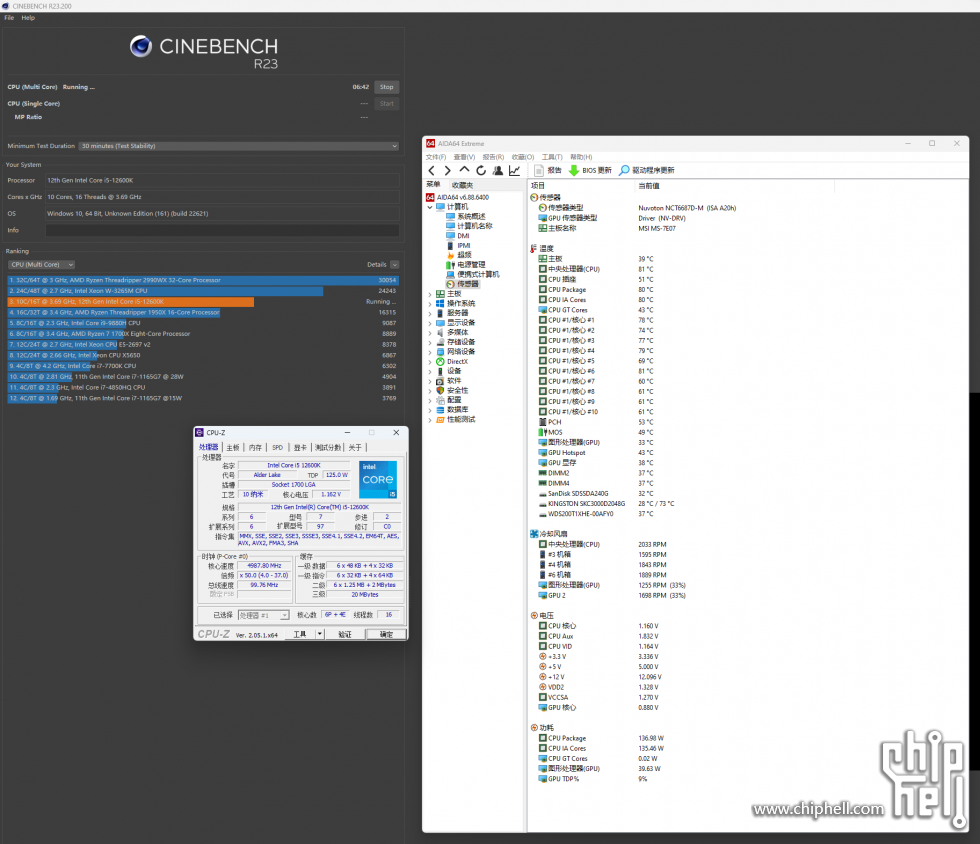Switch to CPU-Z 内存 tab

pyautogui.click(x=256, y=448)
